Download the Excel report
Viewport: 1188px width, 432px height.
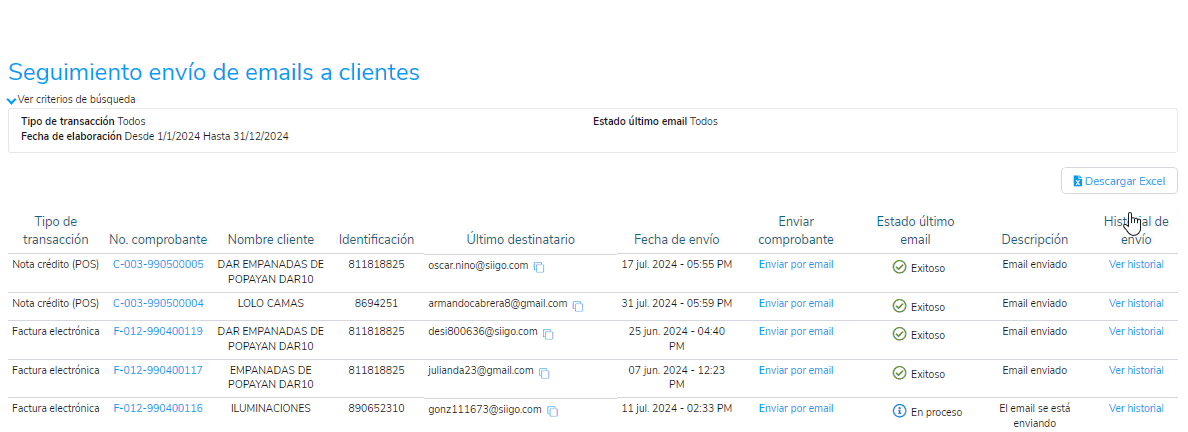pyautogui.click(x=1119, y=181)
